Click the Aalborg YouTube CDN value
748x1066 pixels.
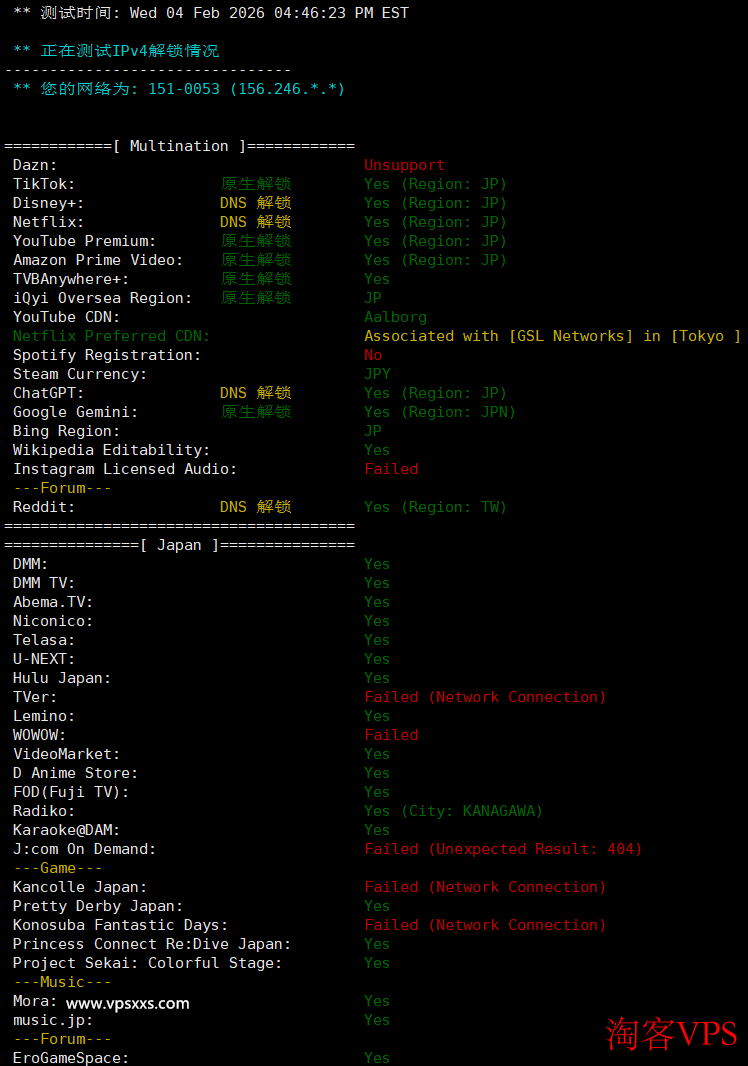(395, 317)
